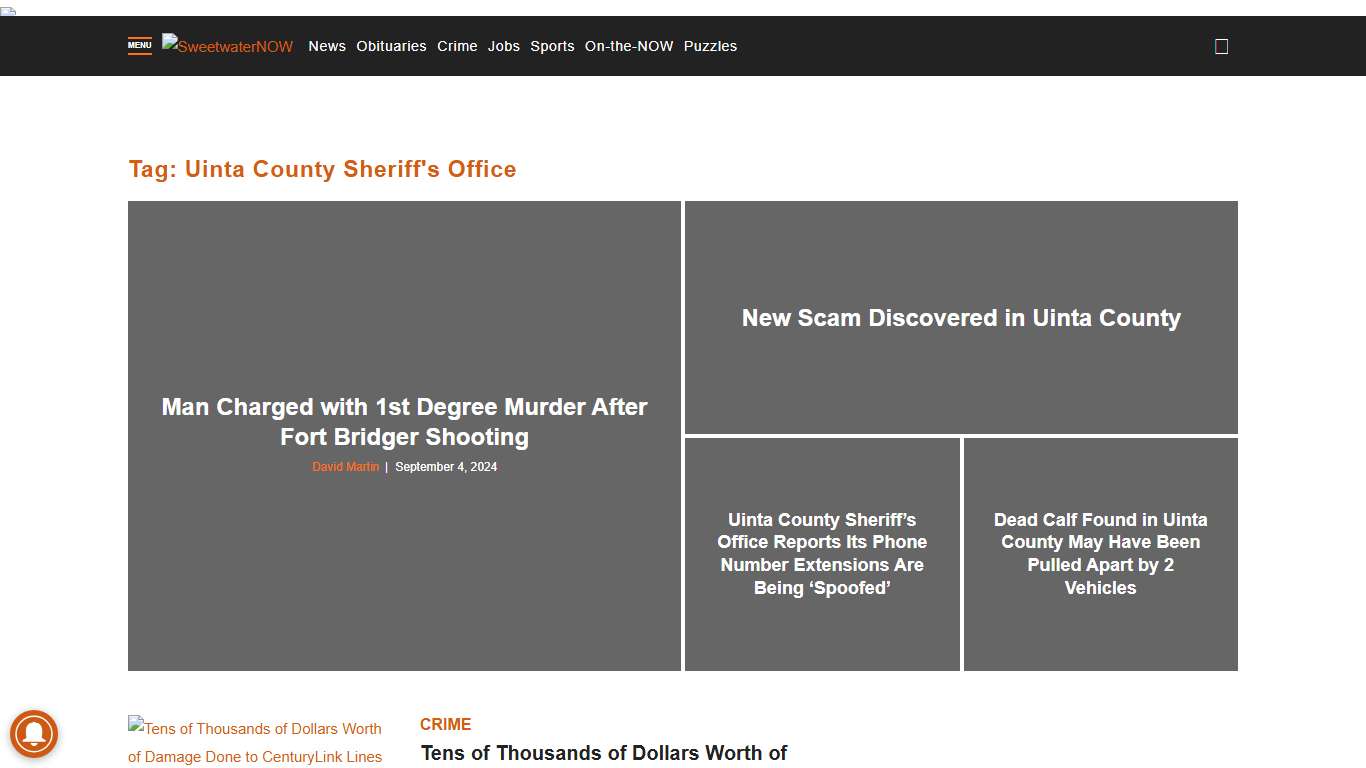This screenshot has height=768, width=1366.
Task: Open the Puzzles section
Action: (710, 46)
